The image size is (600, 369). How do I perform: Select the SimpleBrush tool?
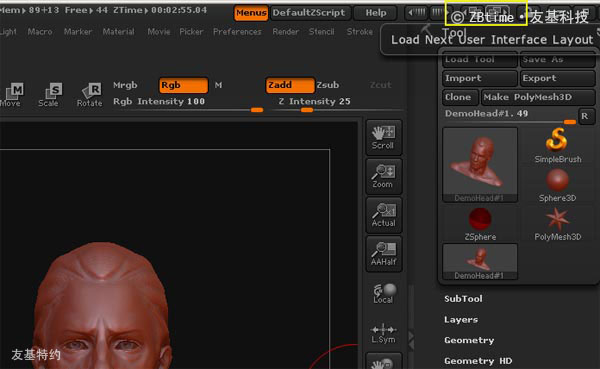click(558, 146)
